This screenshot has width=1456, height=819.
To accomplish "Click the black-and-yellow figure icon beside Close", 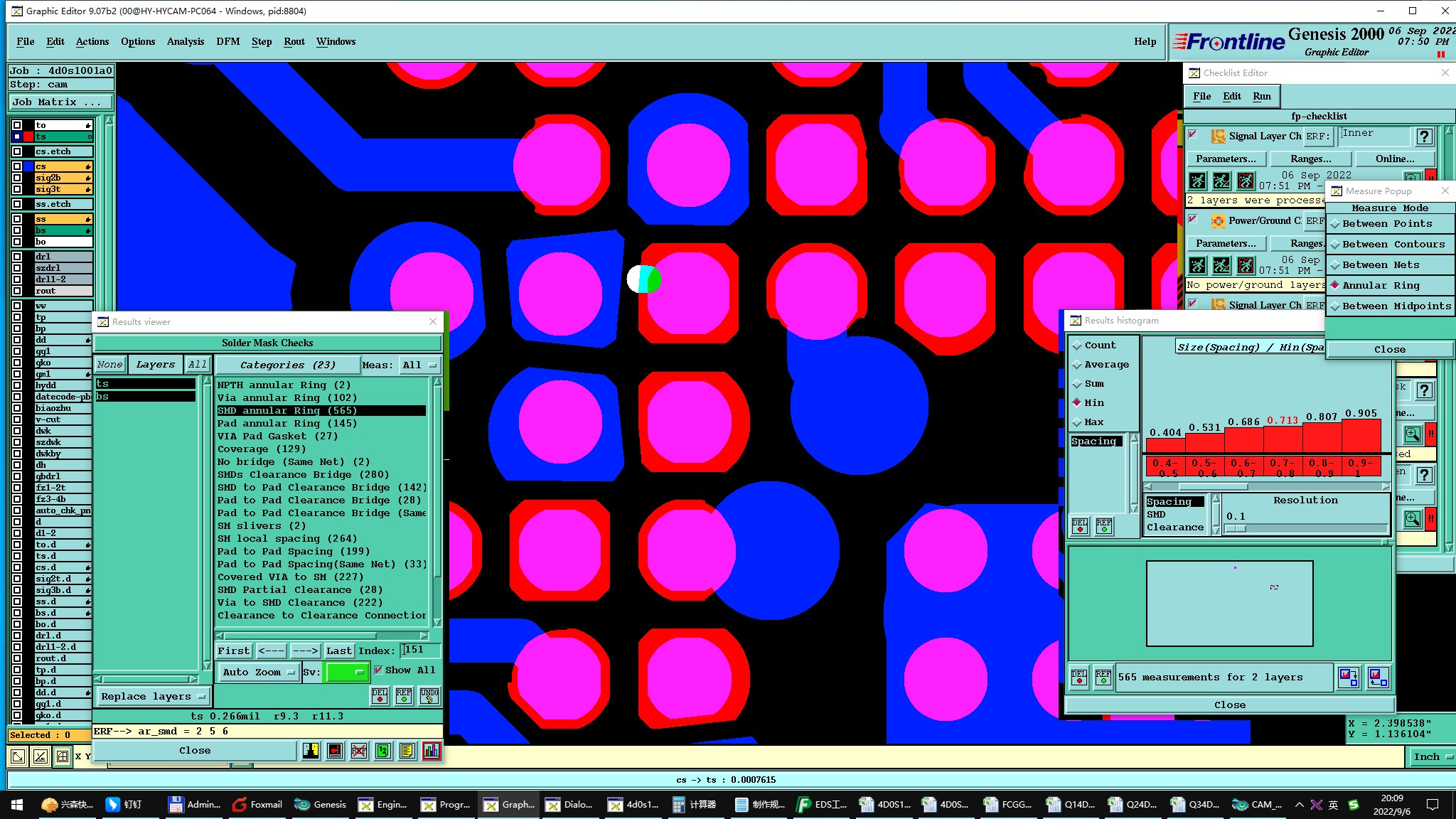I will point(311,751).
